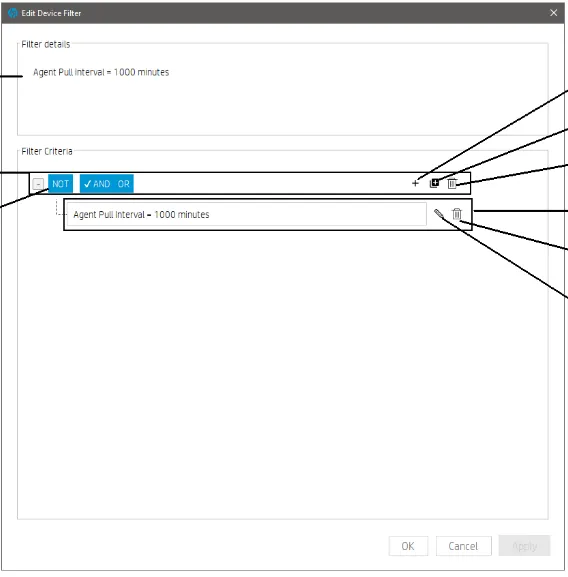
Task: Click the Filter details group label
Action: coord(46,44)
